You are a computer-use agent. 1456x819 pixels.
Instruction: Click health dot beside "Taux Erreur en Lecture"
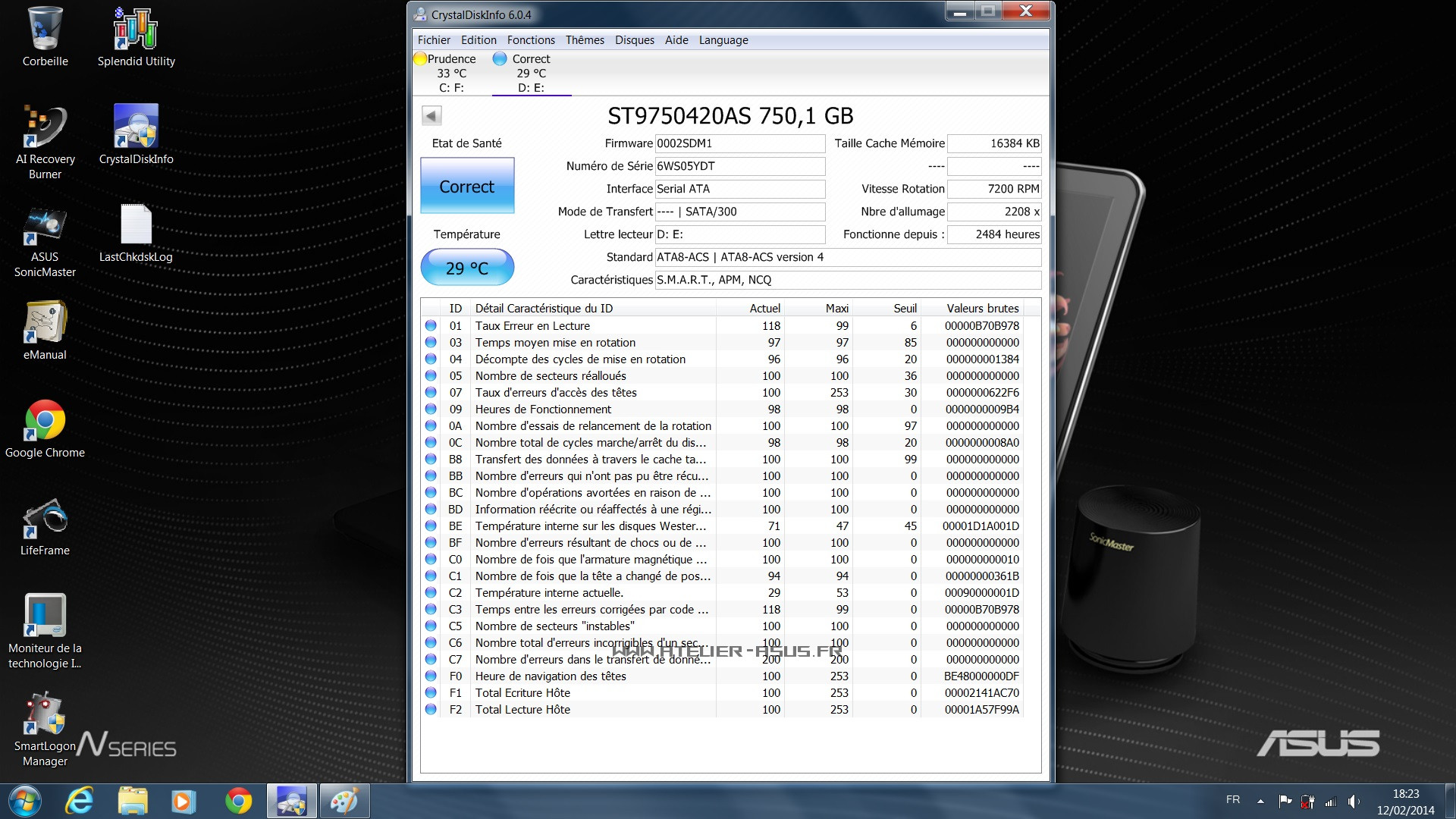pos(432,325)
